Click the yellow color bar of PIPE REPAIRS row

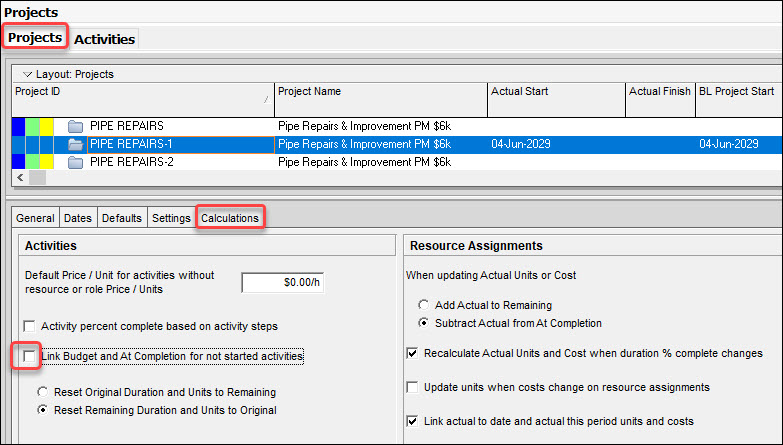(46, 126)
